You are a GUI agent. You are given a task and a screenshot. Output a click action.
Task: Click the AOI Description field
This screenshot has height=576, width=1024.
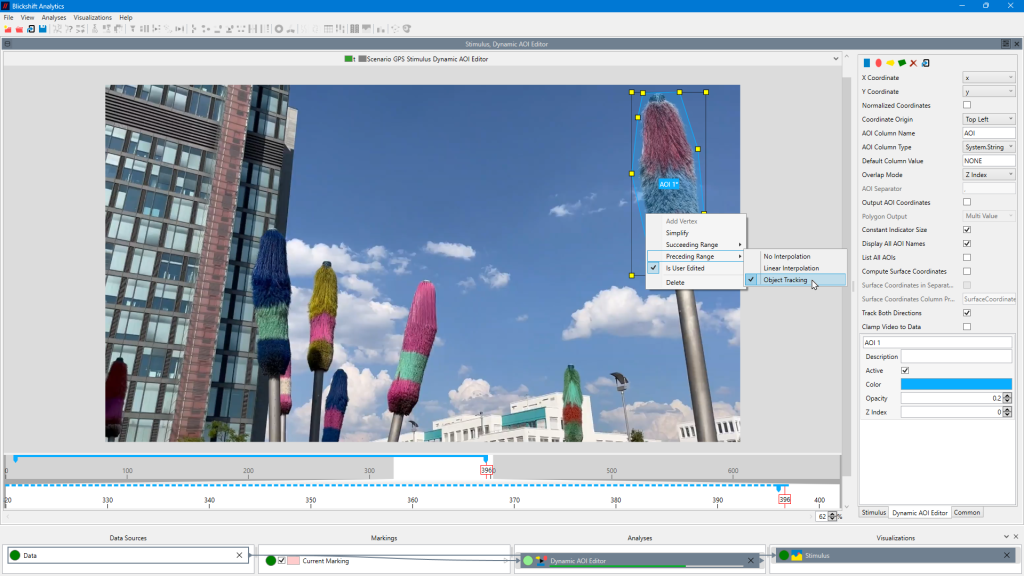click(x=956, y=357)
